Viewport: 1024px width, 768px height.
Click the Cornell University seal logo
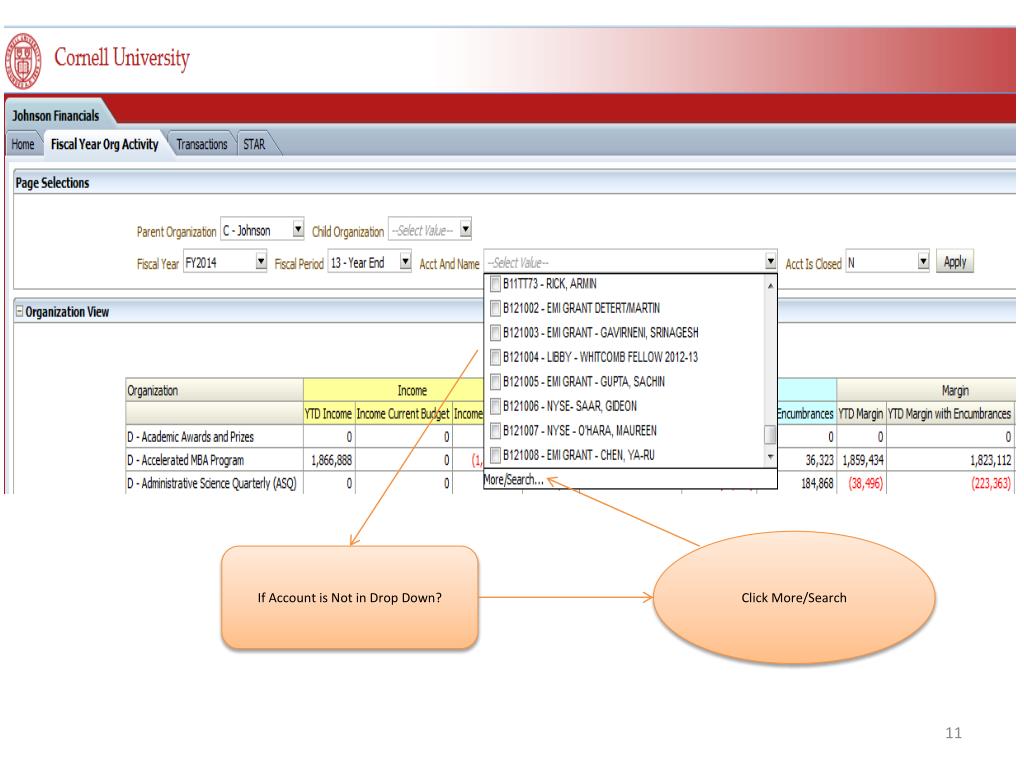point(23,61)
